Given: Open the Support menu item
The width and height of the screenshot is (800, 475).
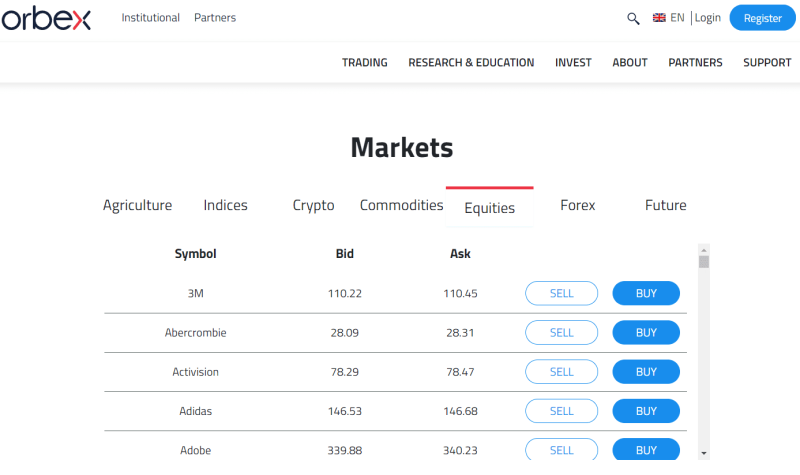Looking at the screenshot, I should pos(767,62).
